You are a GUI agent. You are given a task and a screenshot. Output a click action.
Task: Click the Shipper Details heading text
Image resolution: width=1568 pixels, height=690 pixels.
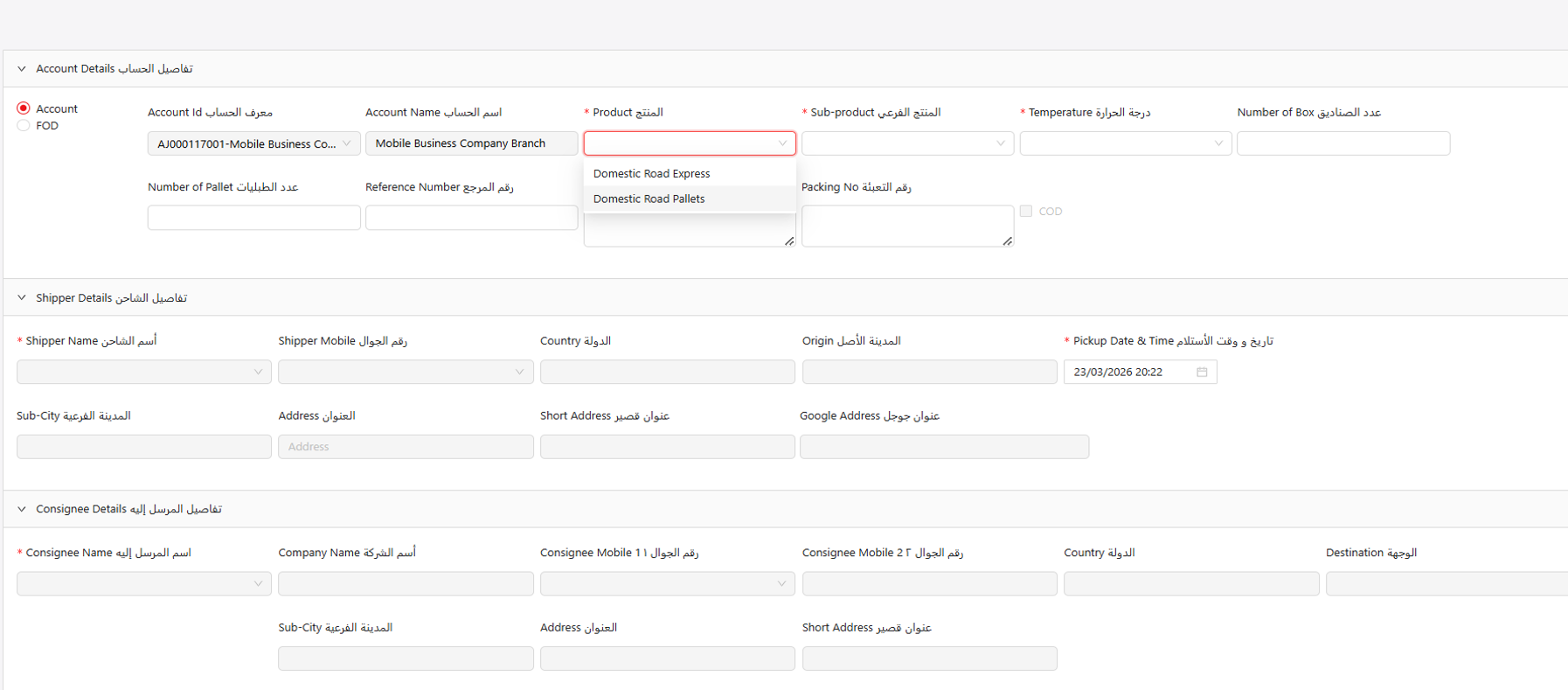pyautogui.click(x=111, y=297)
